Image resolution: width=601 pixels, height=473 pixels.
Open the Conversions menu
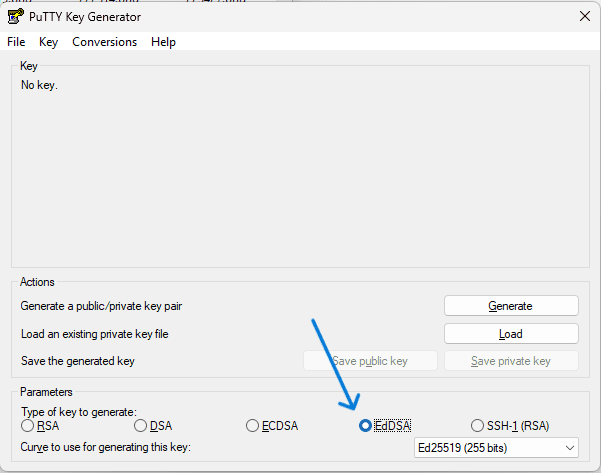tap(104, 42)
